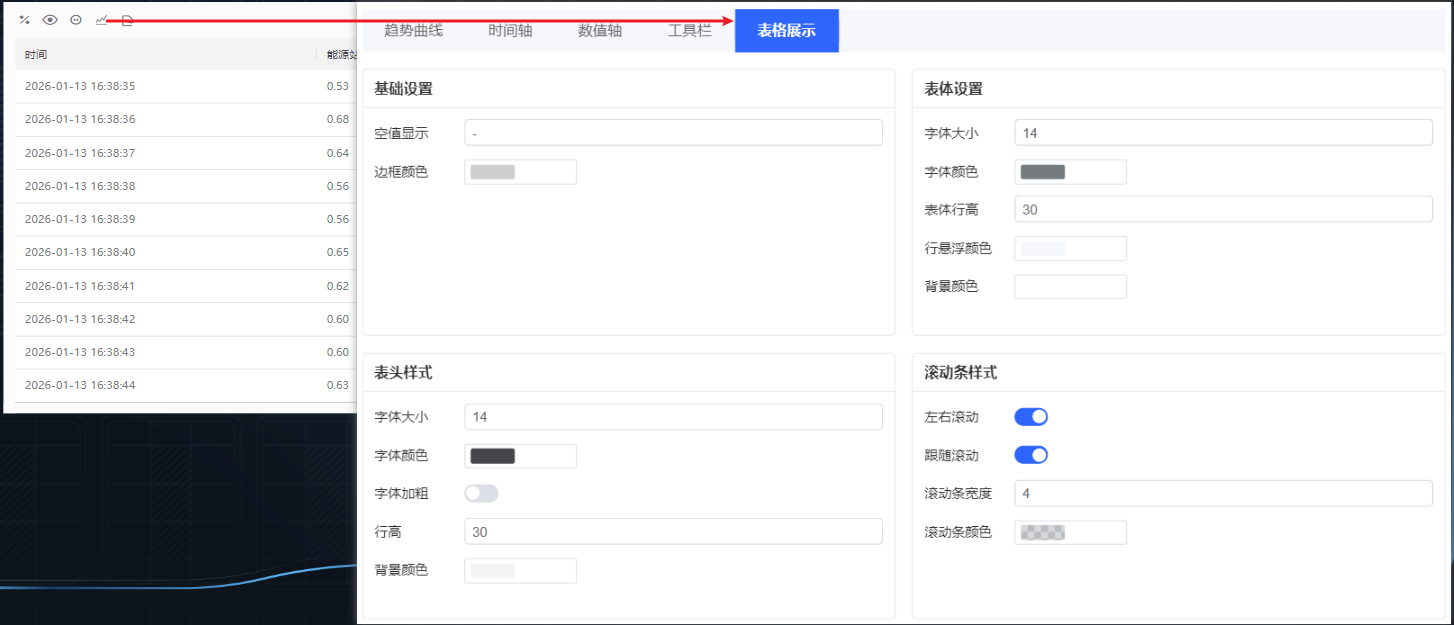Click the document export icon
The image size is (1454, 625).
click(127, 20)
